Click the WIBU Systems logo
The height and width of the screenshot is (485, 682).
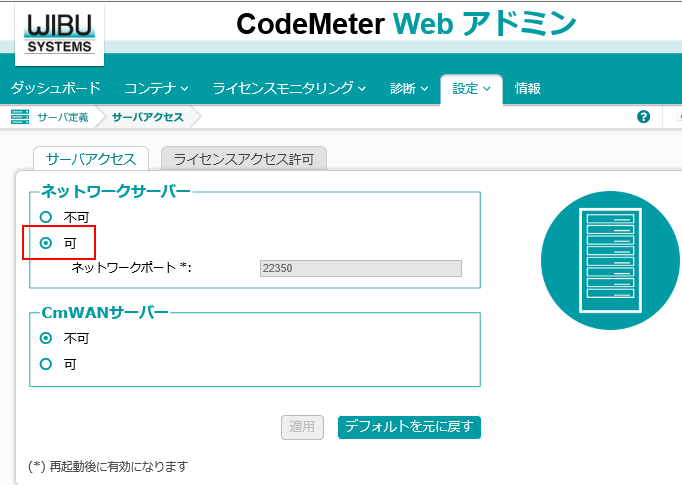click(59, 33)
